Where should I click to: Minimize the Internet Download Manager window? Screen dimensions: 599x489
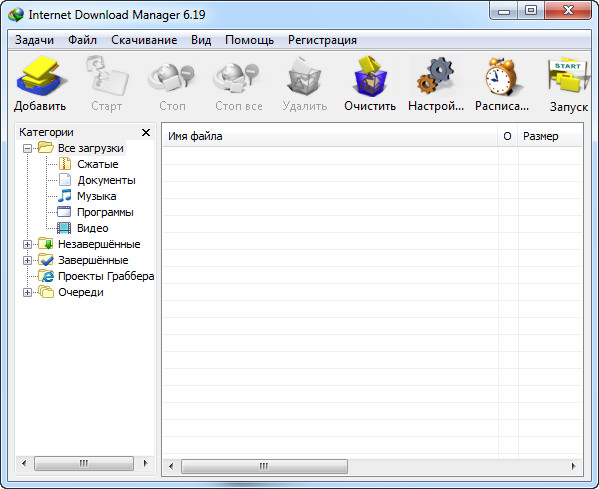pyautogui.click(x=504, y=11)
